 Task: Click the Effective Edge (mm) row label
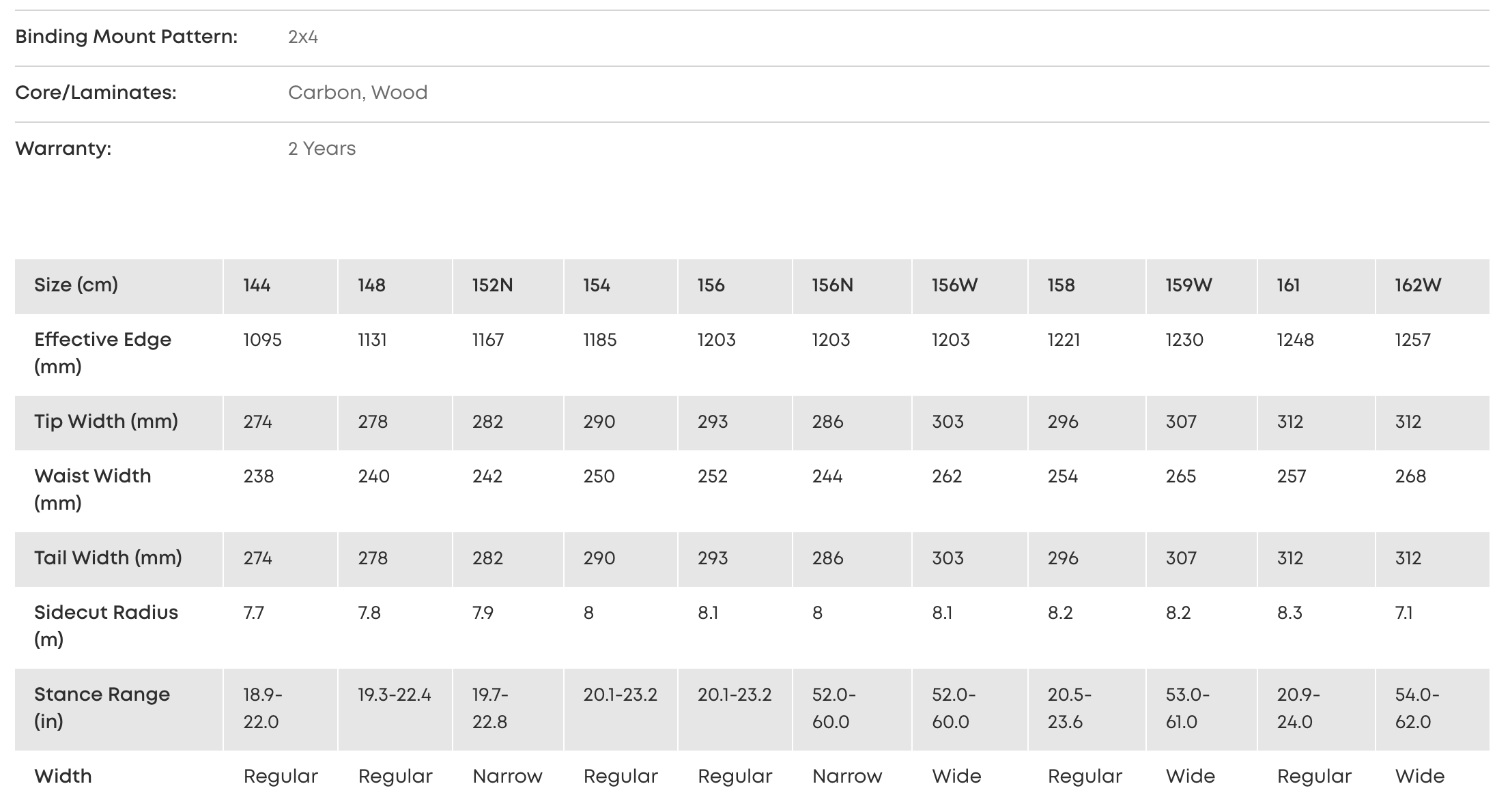102,353
